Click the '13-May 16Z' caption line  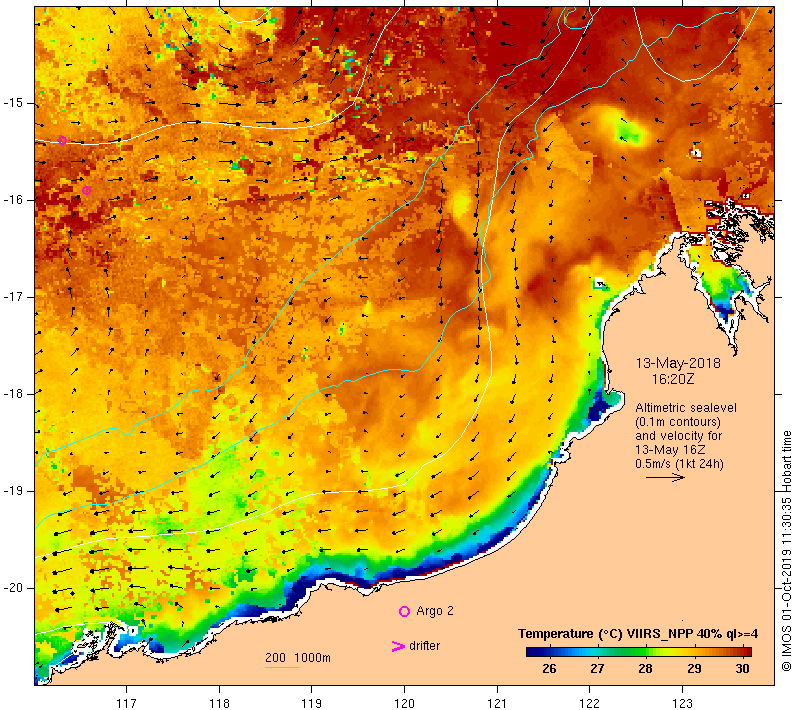point(670,449)
